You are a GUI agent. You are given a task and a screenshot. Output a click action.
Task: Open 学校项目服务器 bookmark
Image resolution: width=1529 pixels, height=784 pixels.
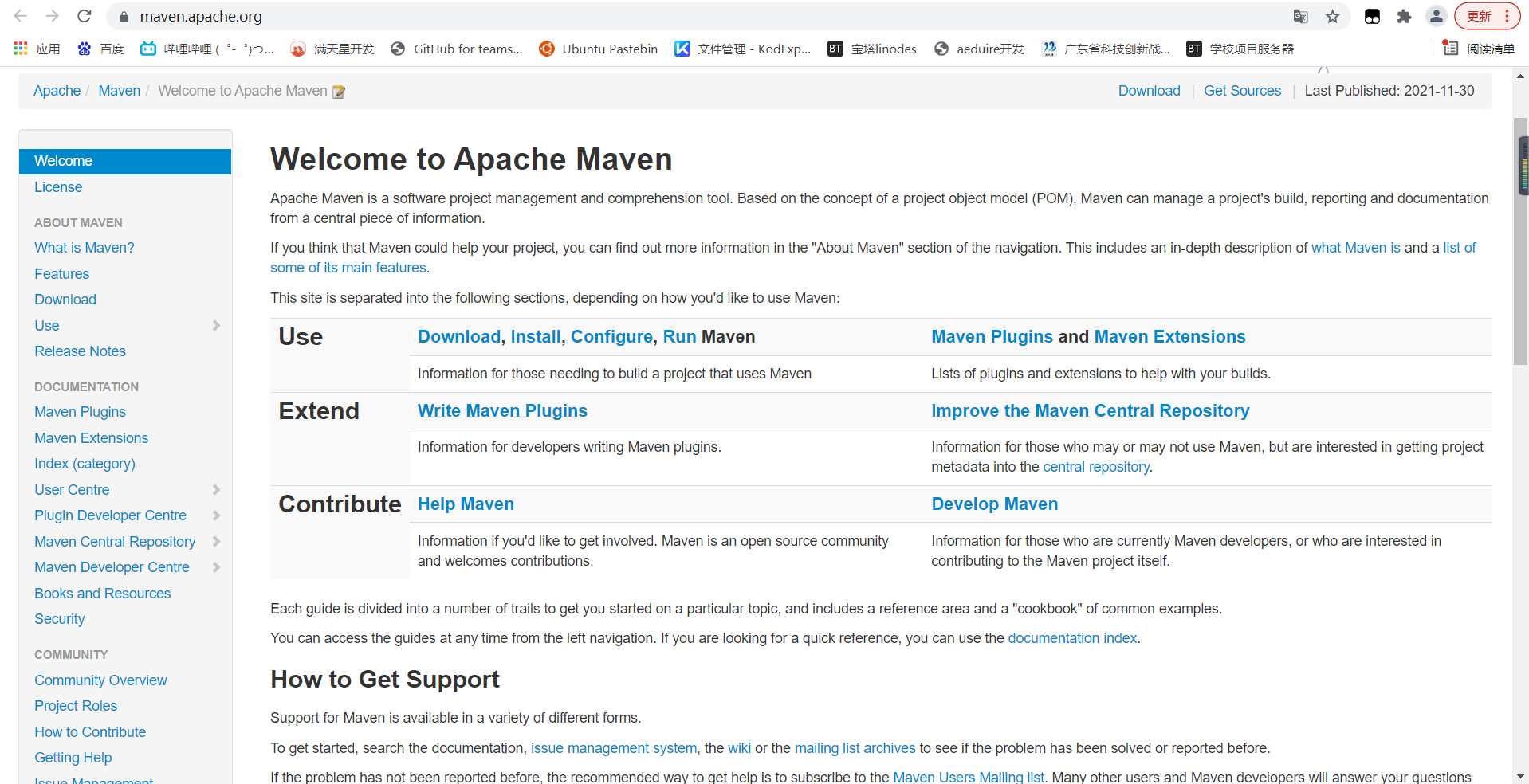(x=1240, y=49)
